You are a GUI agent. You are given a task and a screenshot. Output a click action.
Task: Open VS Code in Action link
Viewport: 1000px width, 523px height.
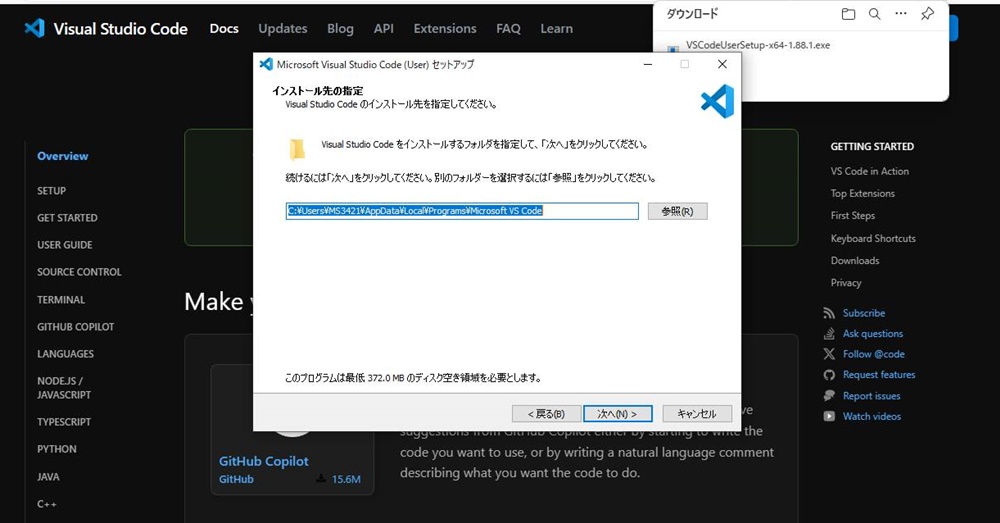click(869, 171)
